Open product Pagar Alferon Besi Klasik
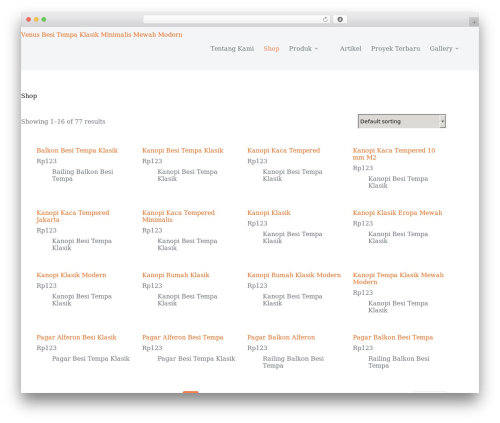Screen dimensions: 500x423 pos(77,337)
